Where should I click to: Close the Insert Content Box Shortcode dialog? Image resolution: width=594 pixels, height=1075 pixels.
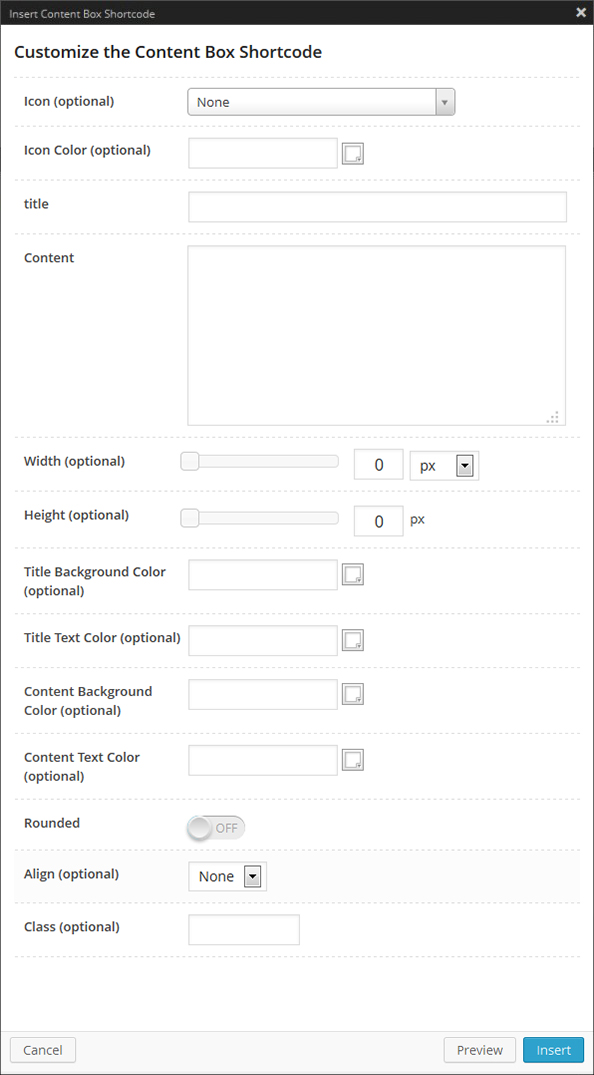[581, 12]
